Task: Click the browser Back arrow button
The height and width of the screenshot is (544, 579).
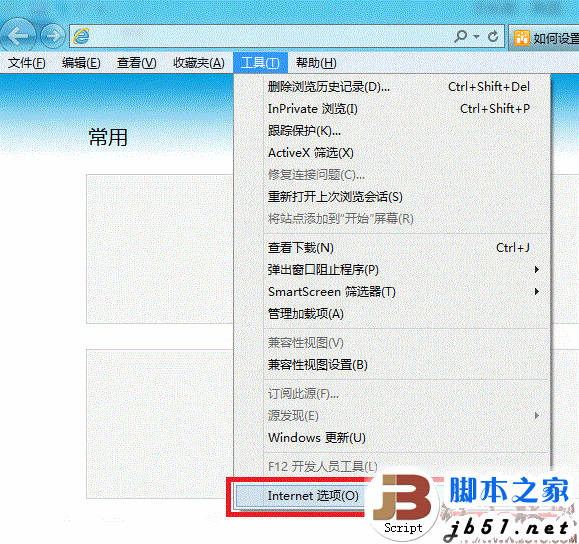Action: [x=17, y=36]
